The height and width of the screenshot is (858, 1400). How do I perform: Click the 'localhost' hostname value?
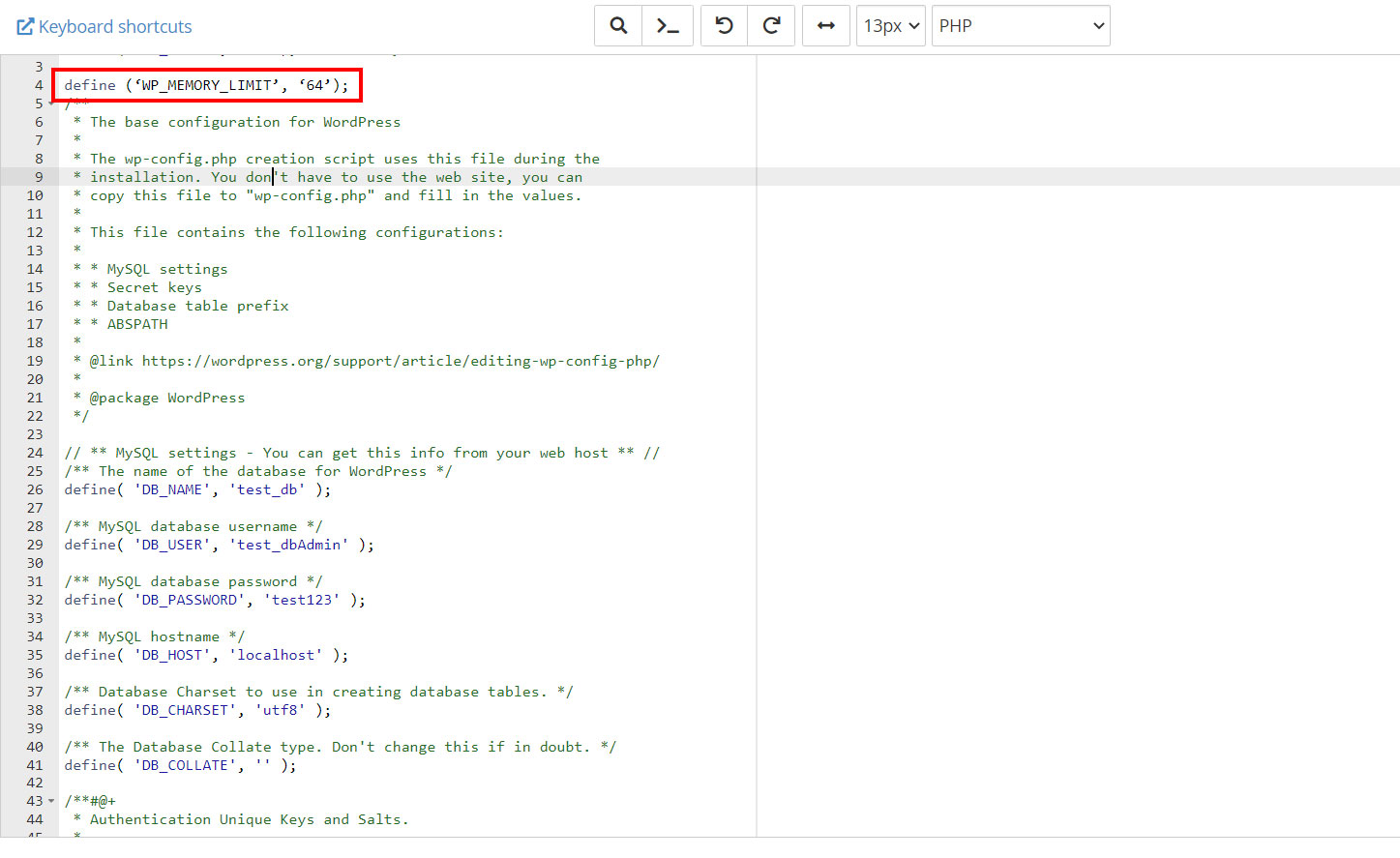coord(276,655)
